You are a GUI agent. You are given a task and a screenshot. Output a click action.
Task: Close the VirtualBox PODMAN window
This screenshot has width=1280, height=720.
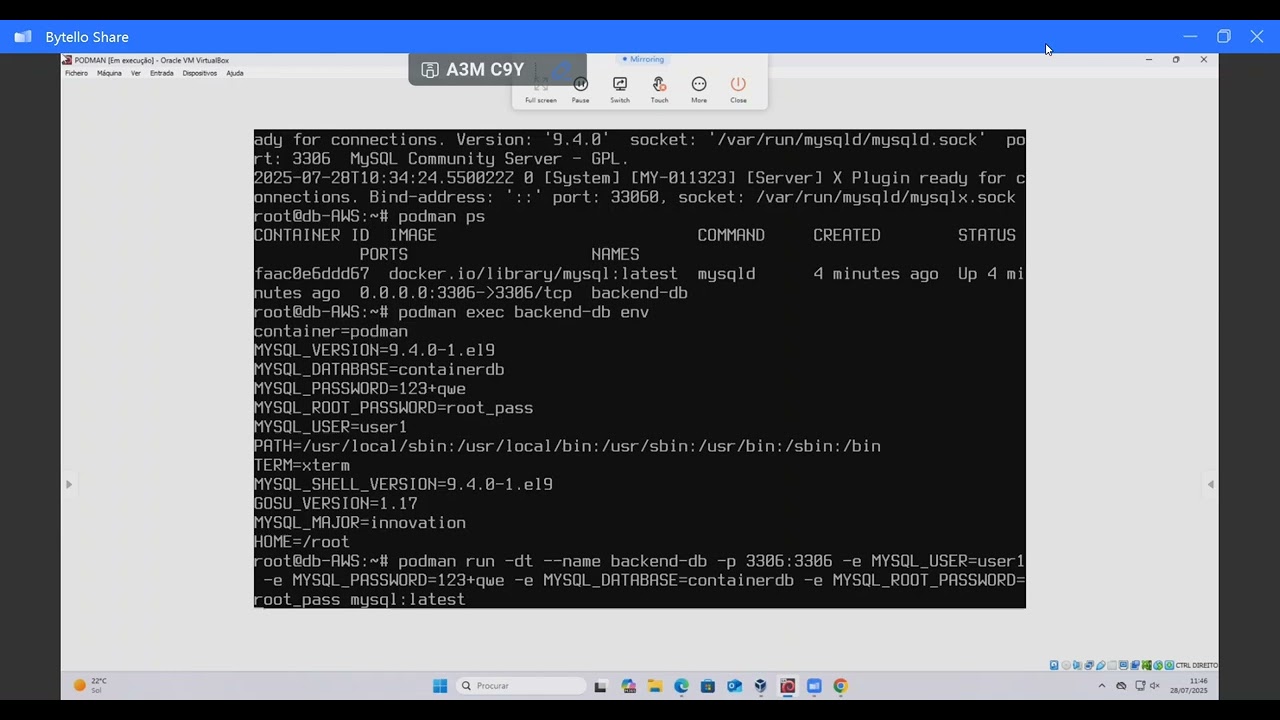tap(1204, 60)
